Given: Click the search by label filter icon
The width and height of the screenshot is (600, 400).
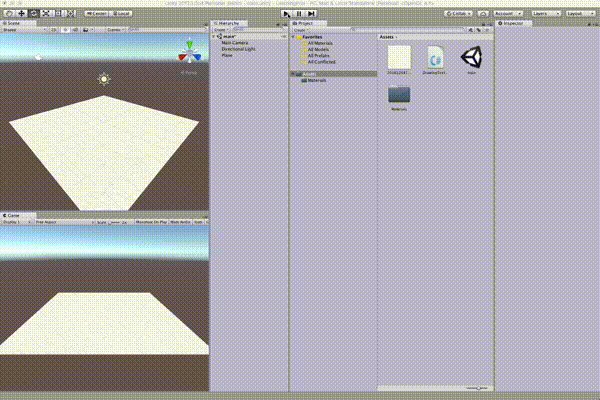Looking at the screenshot, I should [479, 29].
